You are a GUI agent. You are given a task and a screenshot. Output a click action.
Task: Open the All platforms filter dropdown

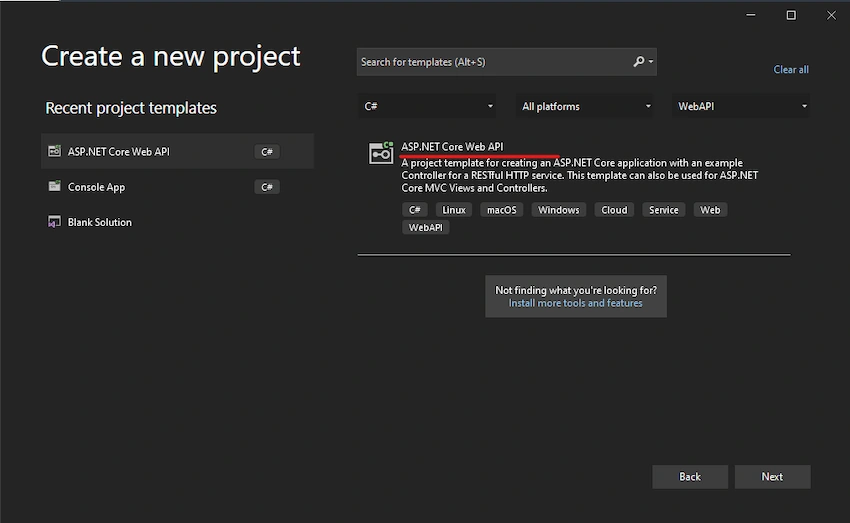click(x=584, y=106)
